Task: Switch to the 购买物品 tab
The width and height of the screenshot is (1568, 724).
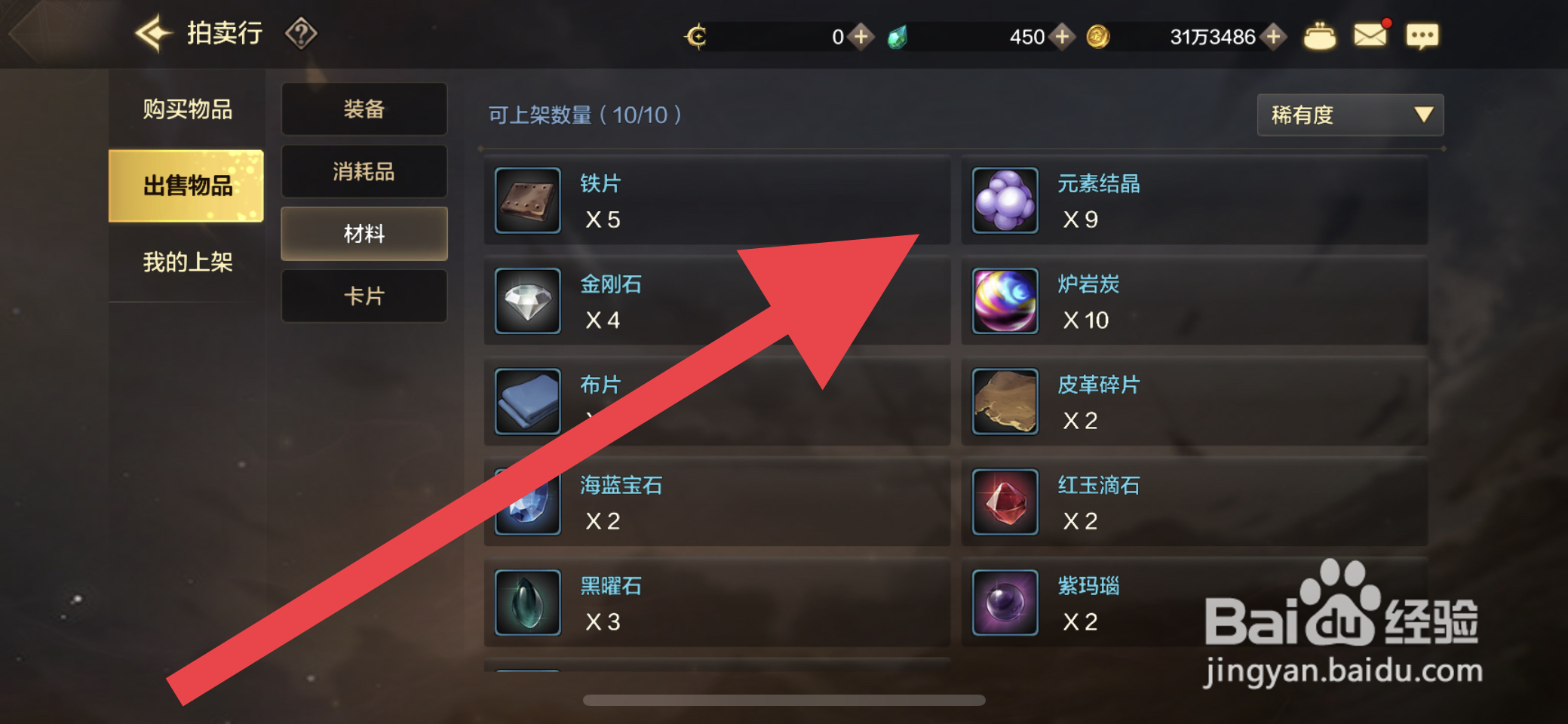Action: point(187,109)
